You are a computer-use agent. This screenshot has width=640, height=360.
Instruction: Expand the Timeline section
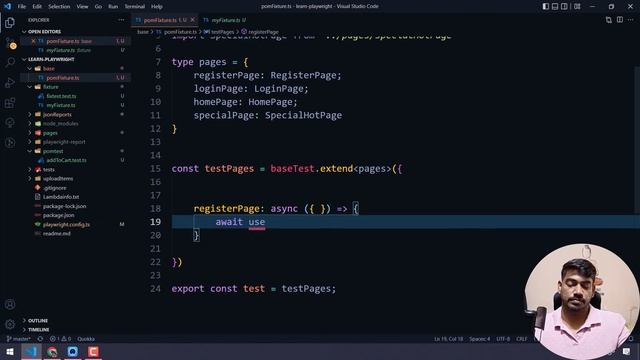39,329
